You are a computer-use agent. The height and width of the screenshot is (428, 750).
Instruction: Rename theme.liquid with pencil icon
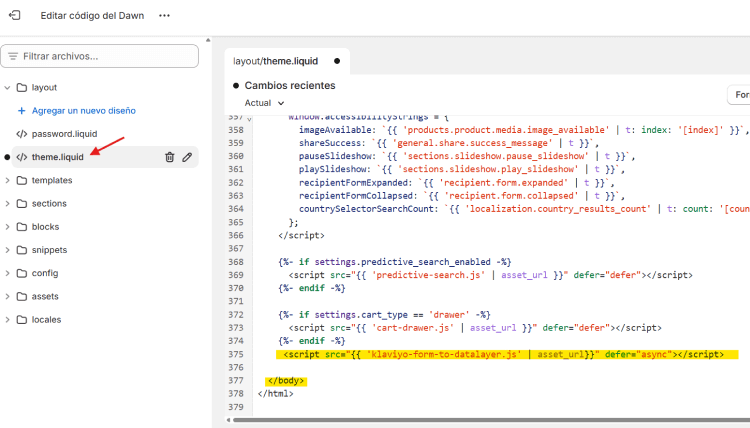[187, 157]
